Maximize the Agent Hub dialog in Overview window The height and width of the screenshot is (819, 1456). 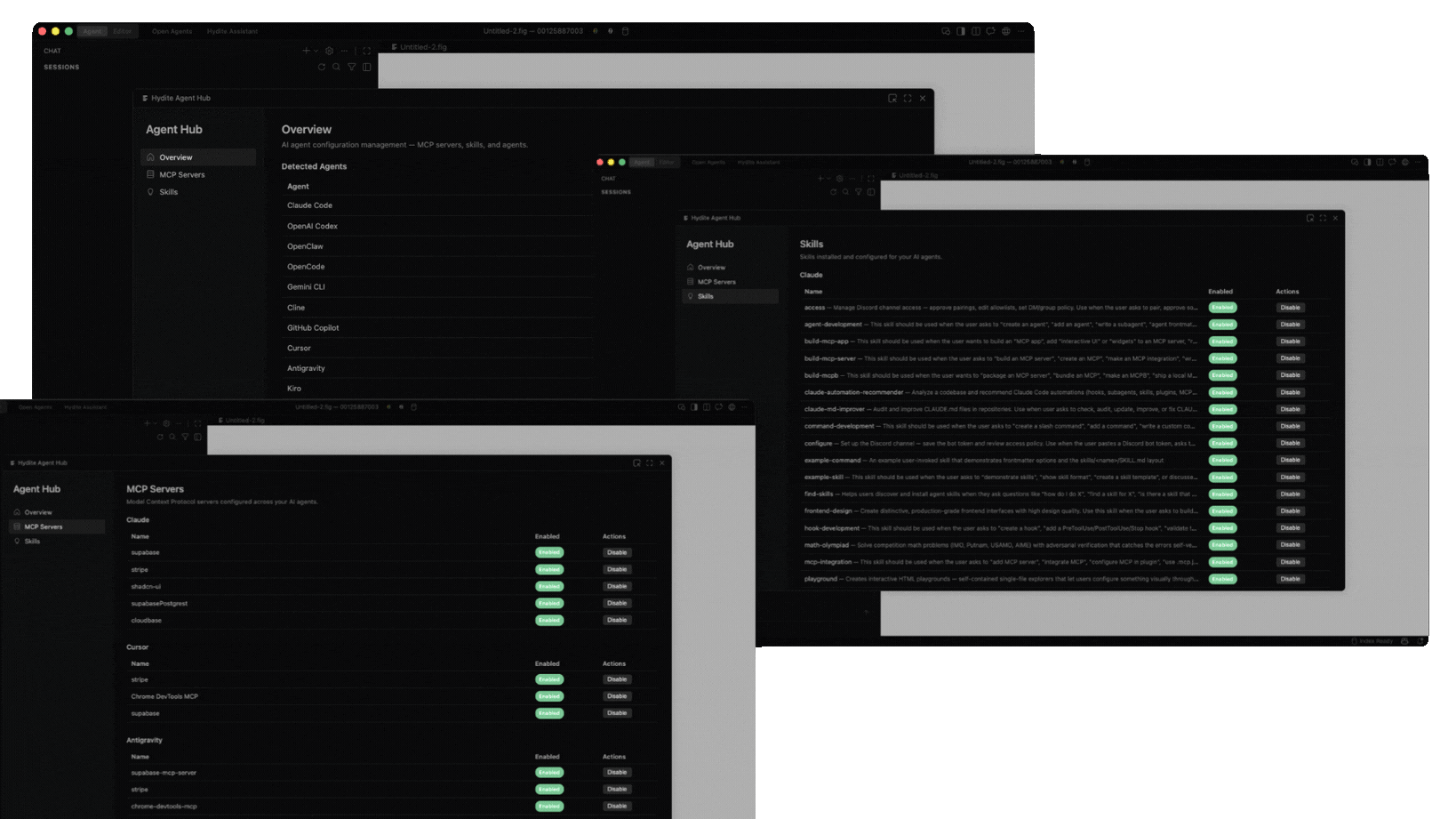pos(908,99)
